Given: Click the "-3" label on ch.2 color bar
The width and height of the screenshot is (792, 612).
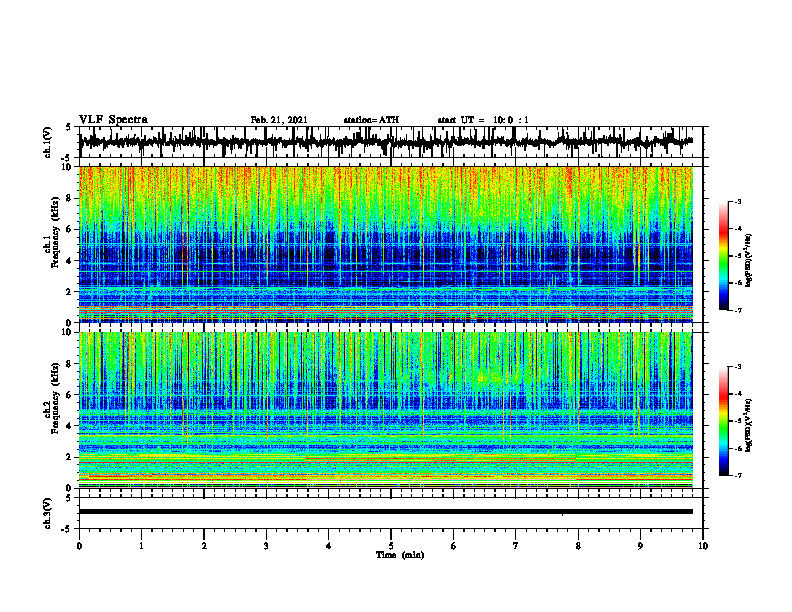Looking at the screenshot, I should [x=737, y=367].
